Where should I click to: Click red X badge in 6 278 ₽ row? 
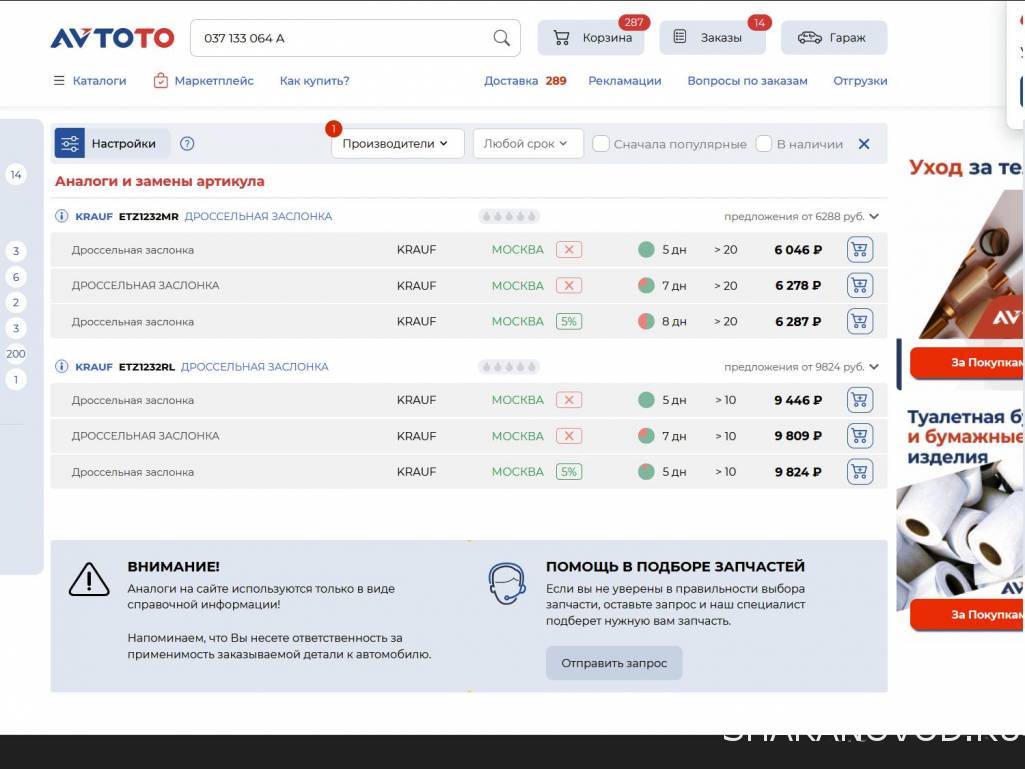pyautogui.click(x=569, y=286)
